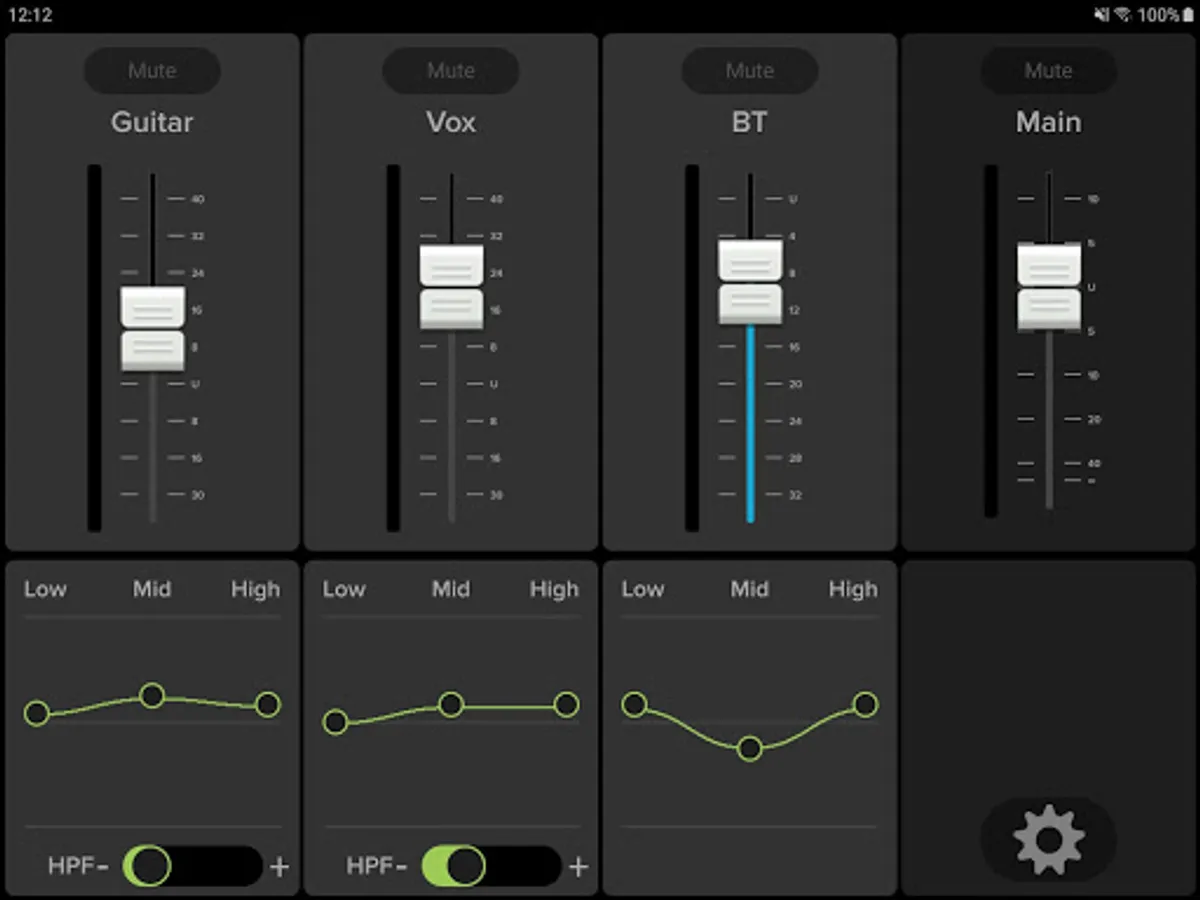
Task: Grab the Vox channel fader handle
Action: tap(452, 287)
